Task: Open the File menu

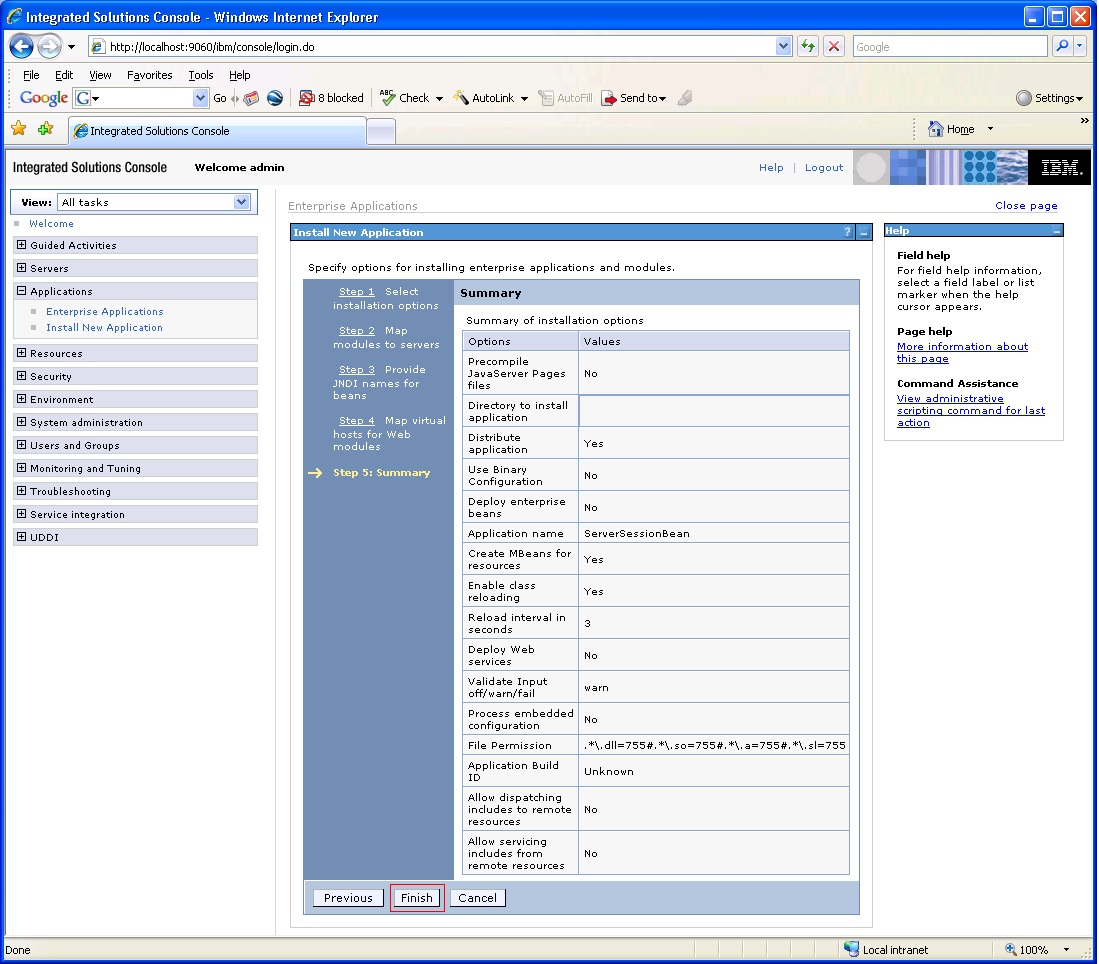Action: pyautogui.click(x=31, y=75)
